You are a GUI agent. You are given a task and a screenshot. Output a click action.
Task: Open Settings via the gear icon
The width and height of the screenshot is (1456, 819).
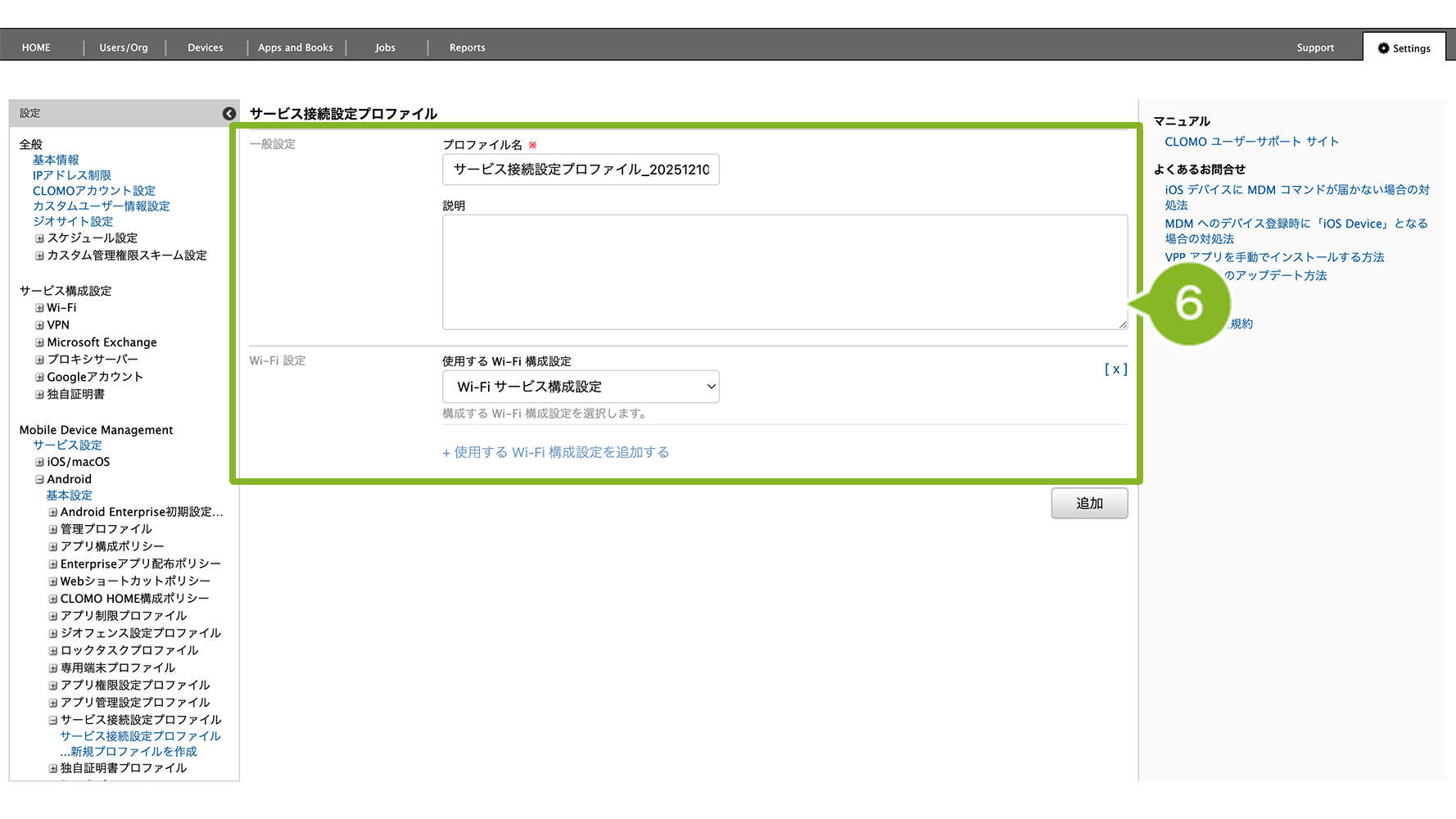pos(1383,48)
